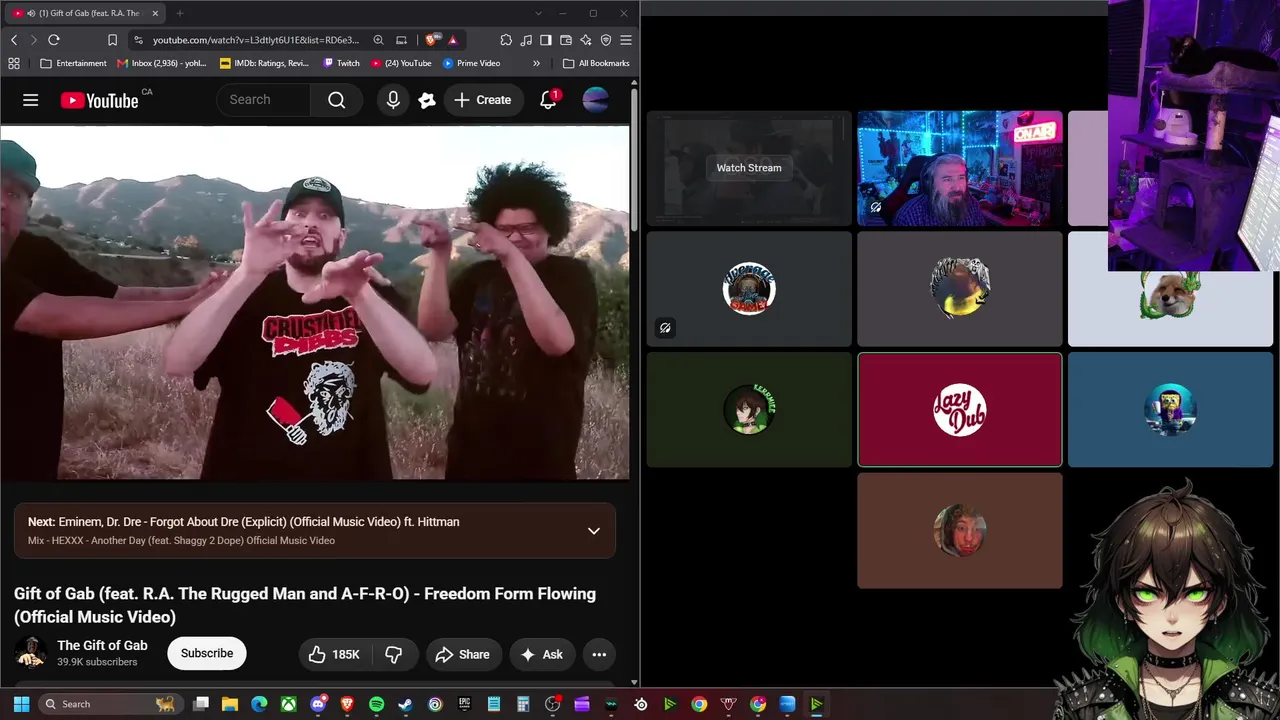
Task: Share the Gift of Gab video
Action: (462, 654)
